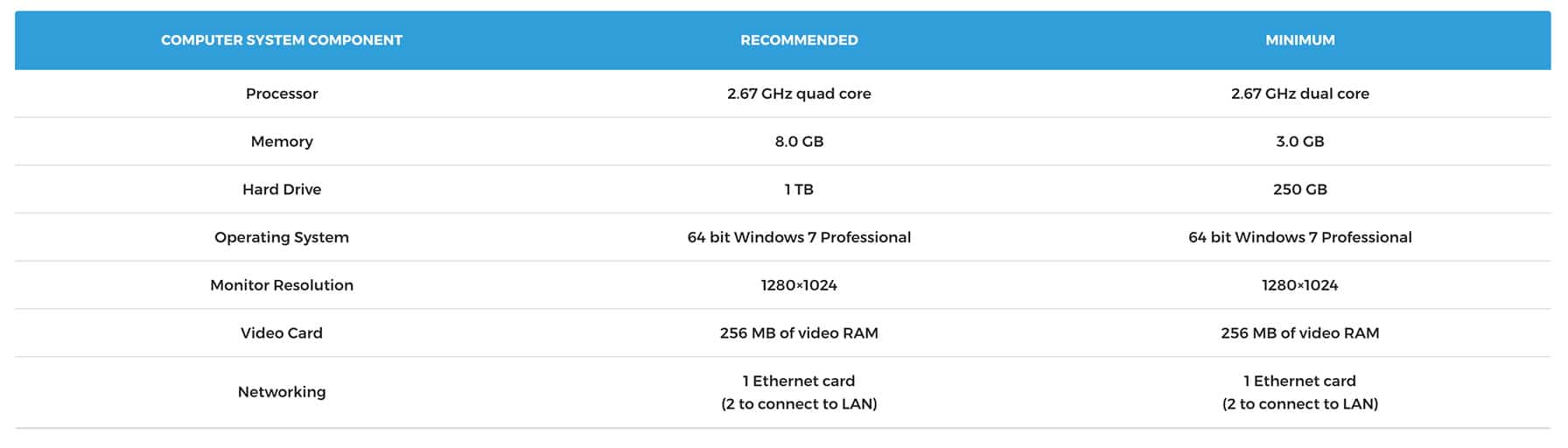
Task: Click the Computer System Component column header
Action: (x=281, y=40)
